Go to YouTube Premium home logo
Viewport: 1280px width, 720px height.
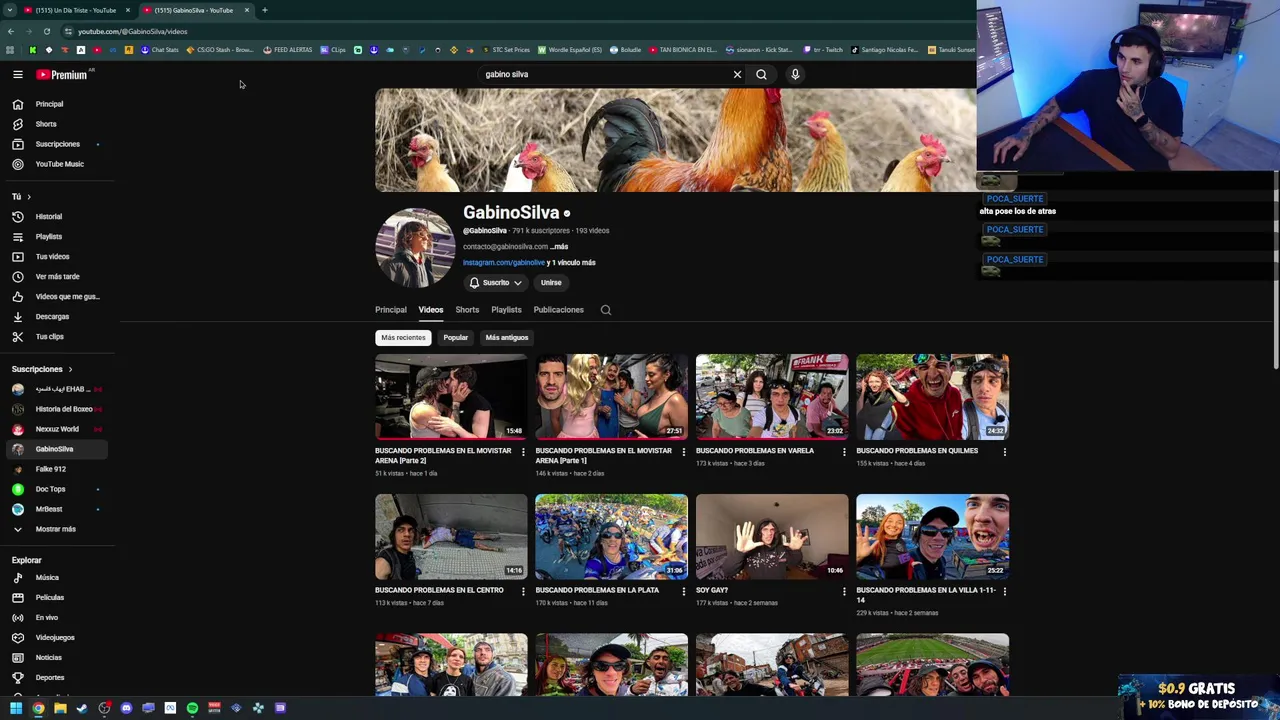click(62, 74)
